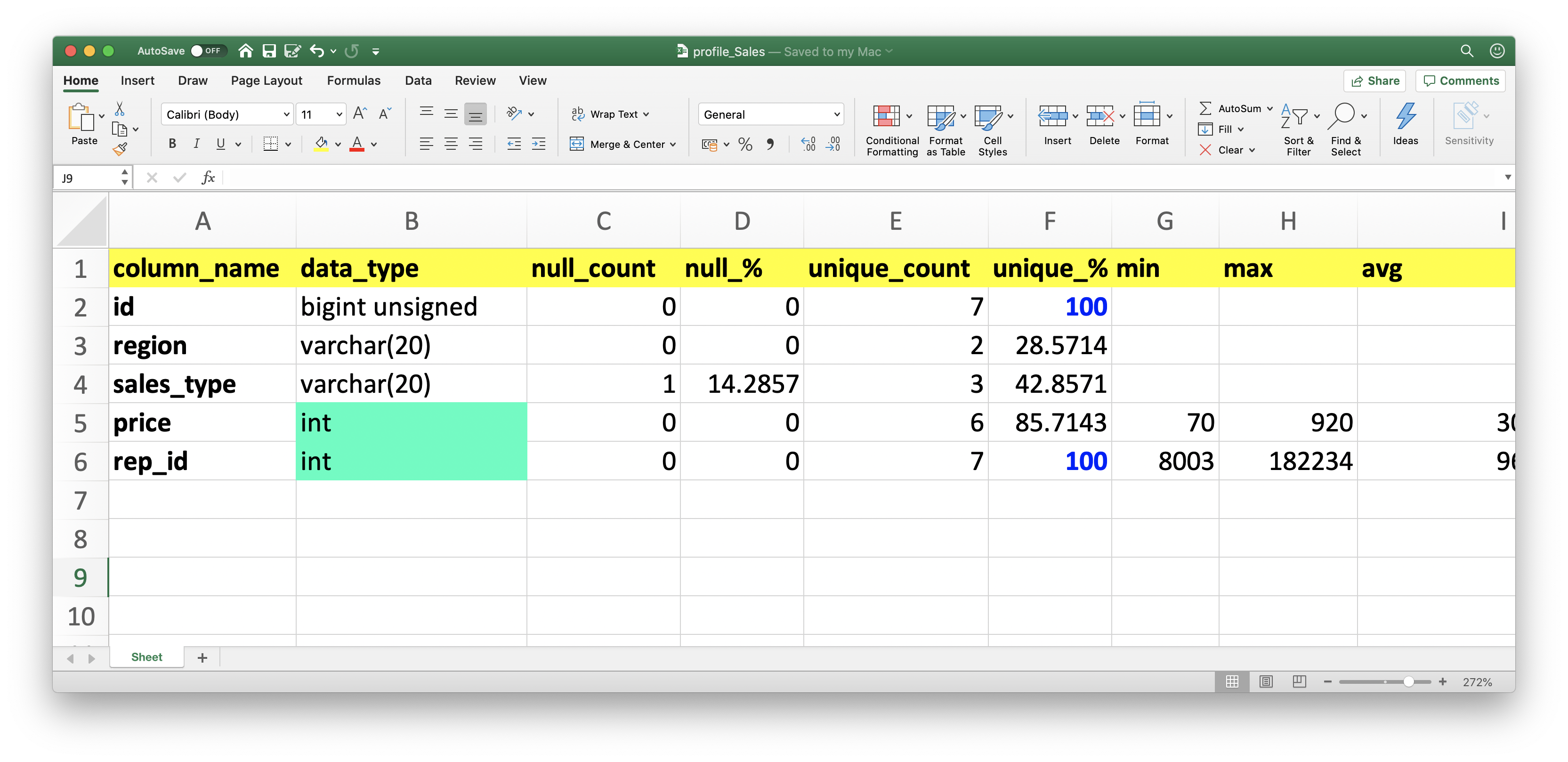
Task: Click the Share button
Action: (1375, 81)
